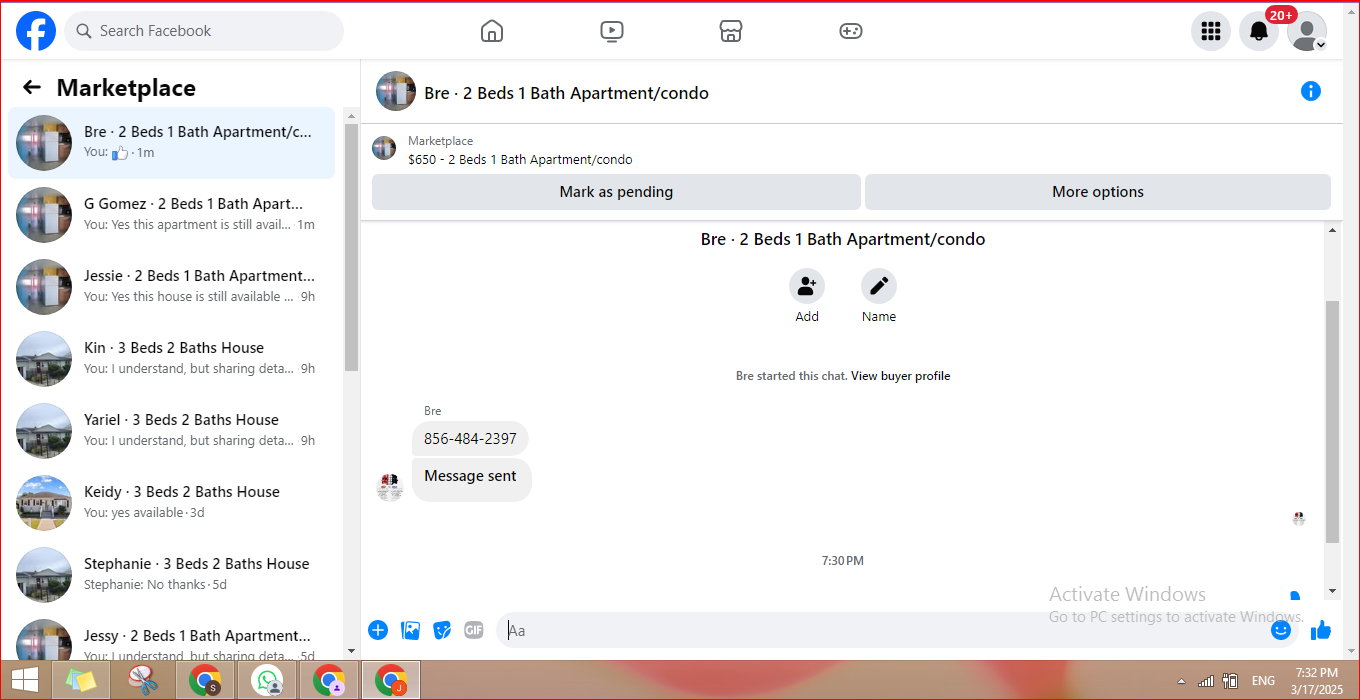Click the Bre avatar in chat header
The image size is (1360, 700).
coord(396,91)
